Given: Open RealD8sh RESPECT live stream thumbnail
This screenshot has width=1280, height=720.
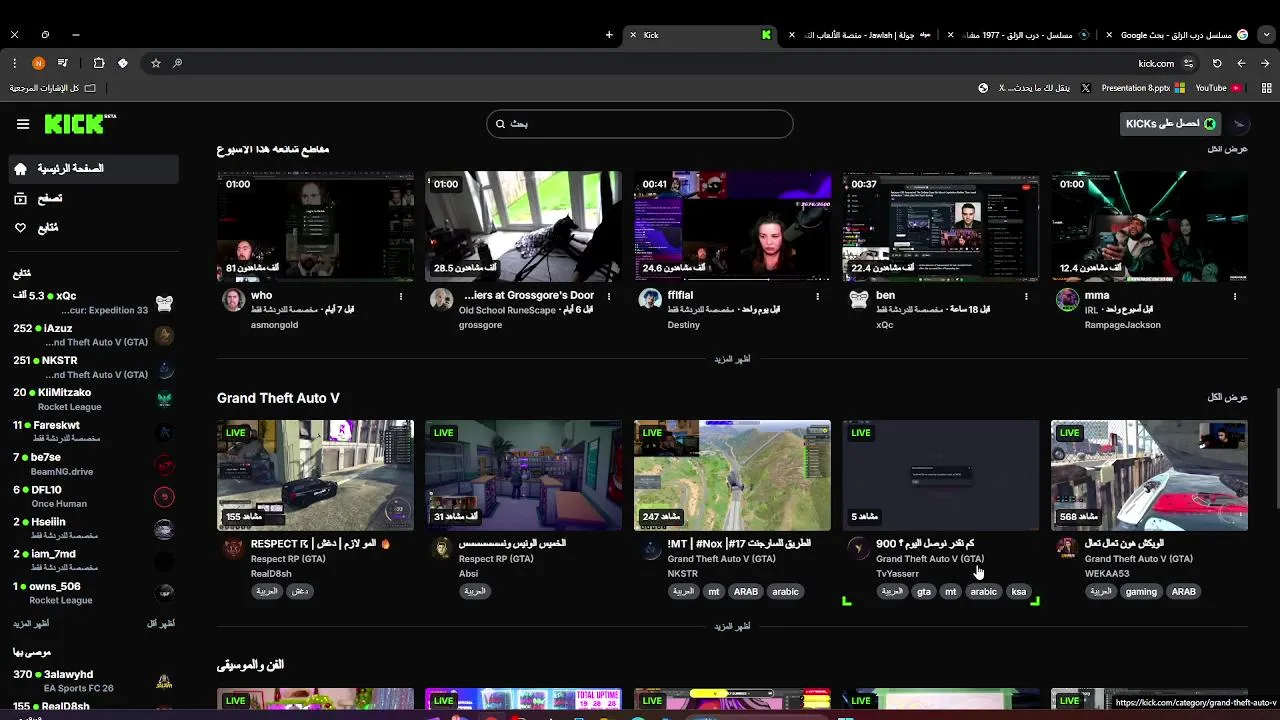Looking at the screenshot, I should (x=315, y=475).
